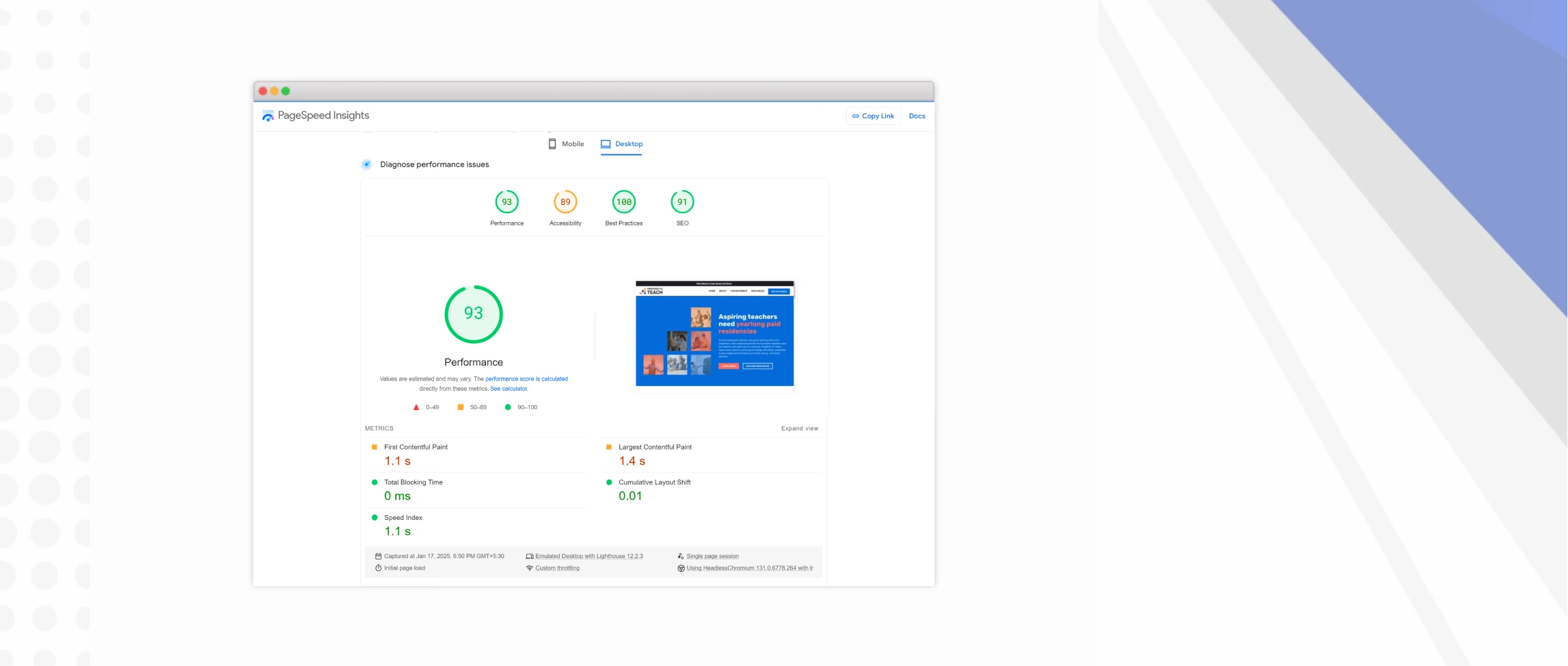
Task: Click the calendar icon beside Captured at
Action: 378,556
